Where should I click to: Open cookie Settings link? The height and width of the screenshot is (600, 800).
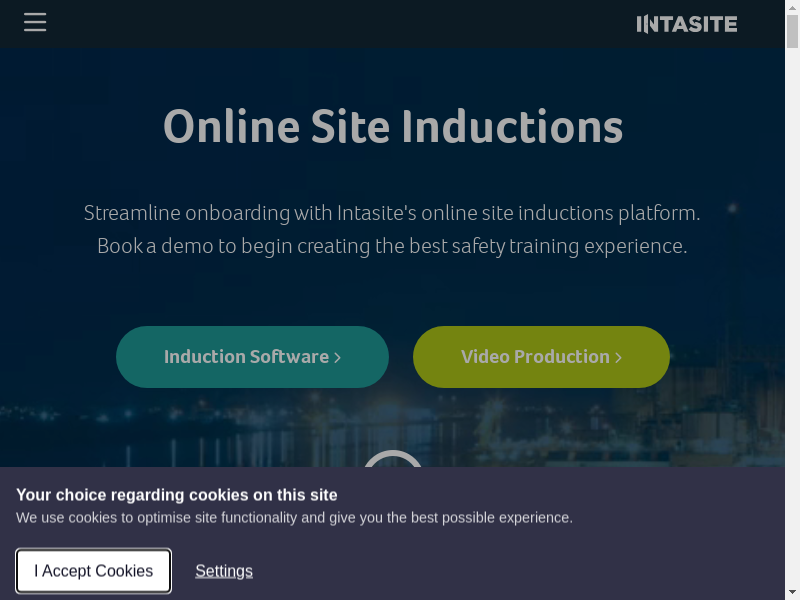[x=224, y=571]
